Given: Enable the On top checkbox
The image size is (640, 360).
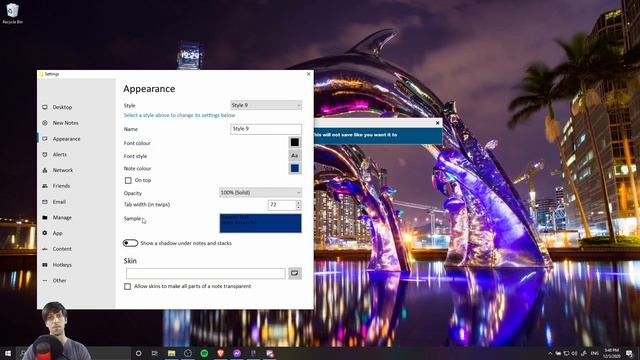Looking at the screenshot, I should (128, 180).
